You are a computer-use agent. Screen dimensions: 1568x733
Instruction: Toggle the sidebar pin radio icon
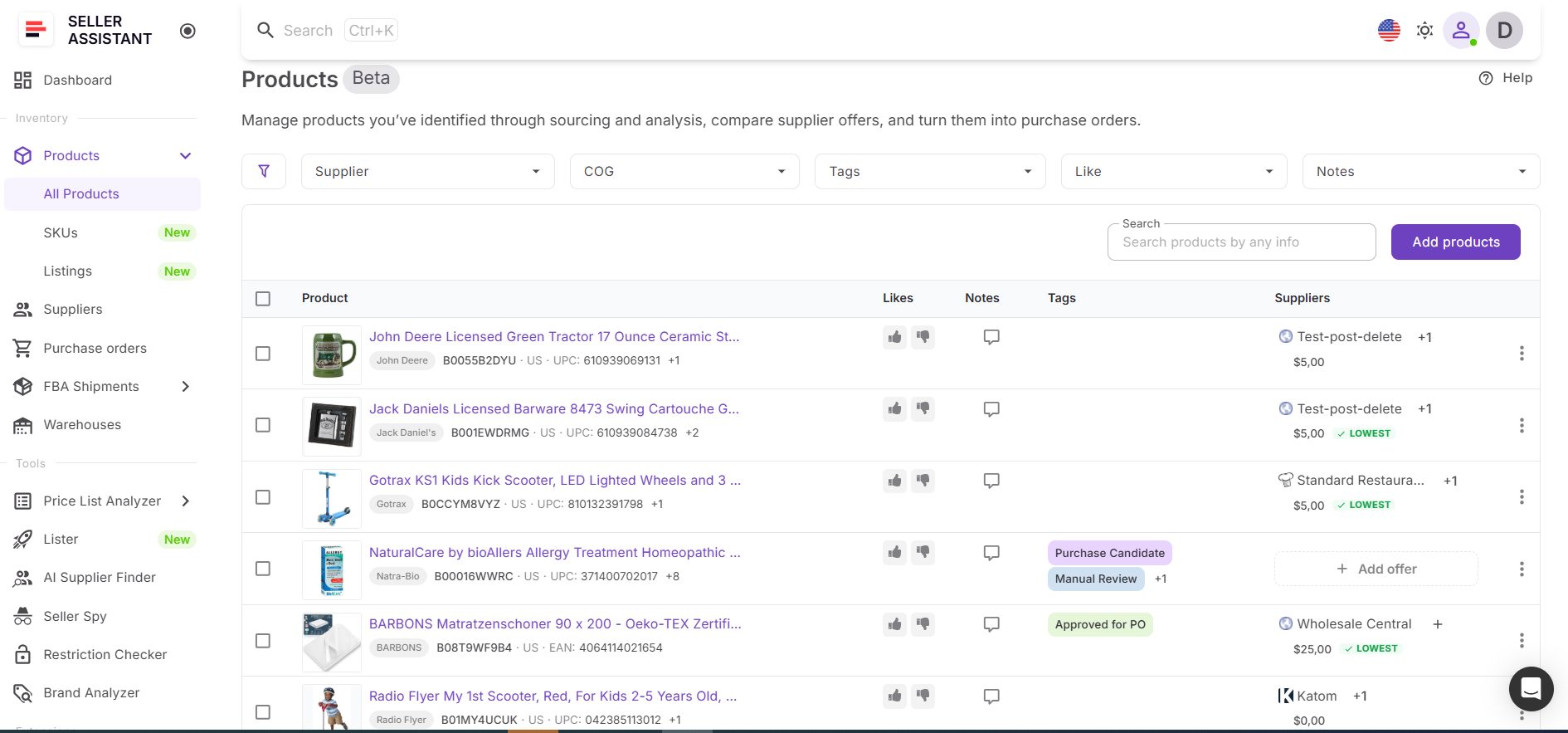187,31
